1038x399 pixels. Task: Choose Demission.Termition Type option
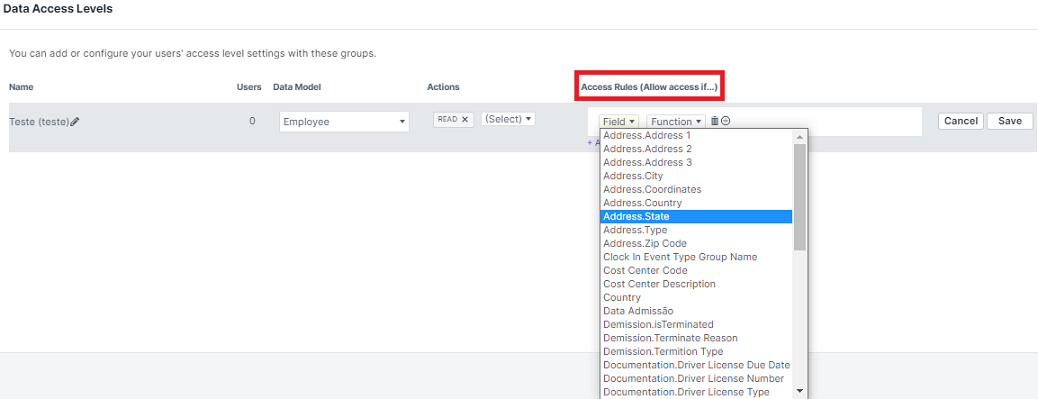pyautogui.click(x=696, y=351)
